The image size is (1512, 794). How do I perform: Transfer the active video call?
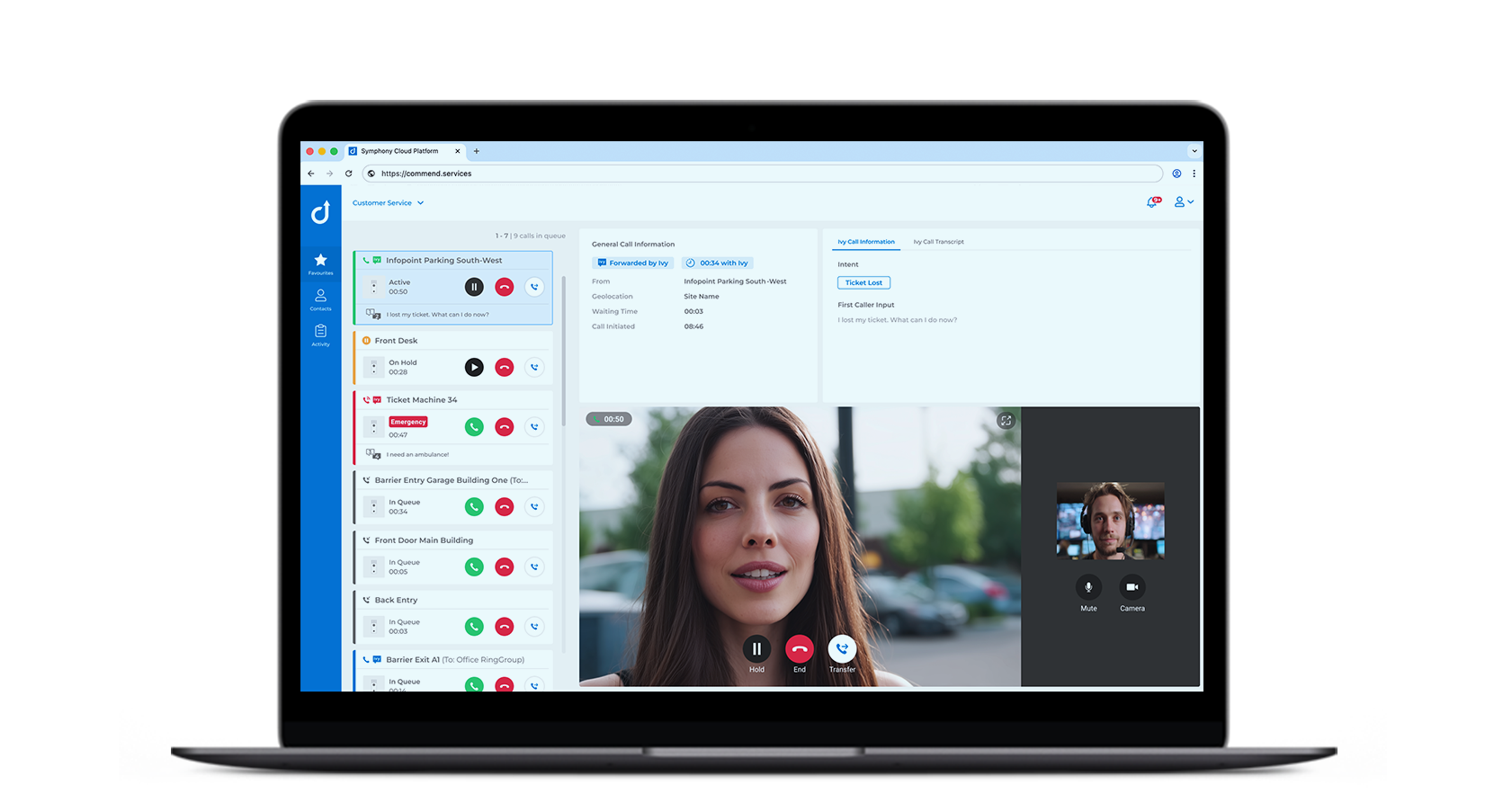tap(842, 649)
